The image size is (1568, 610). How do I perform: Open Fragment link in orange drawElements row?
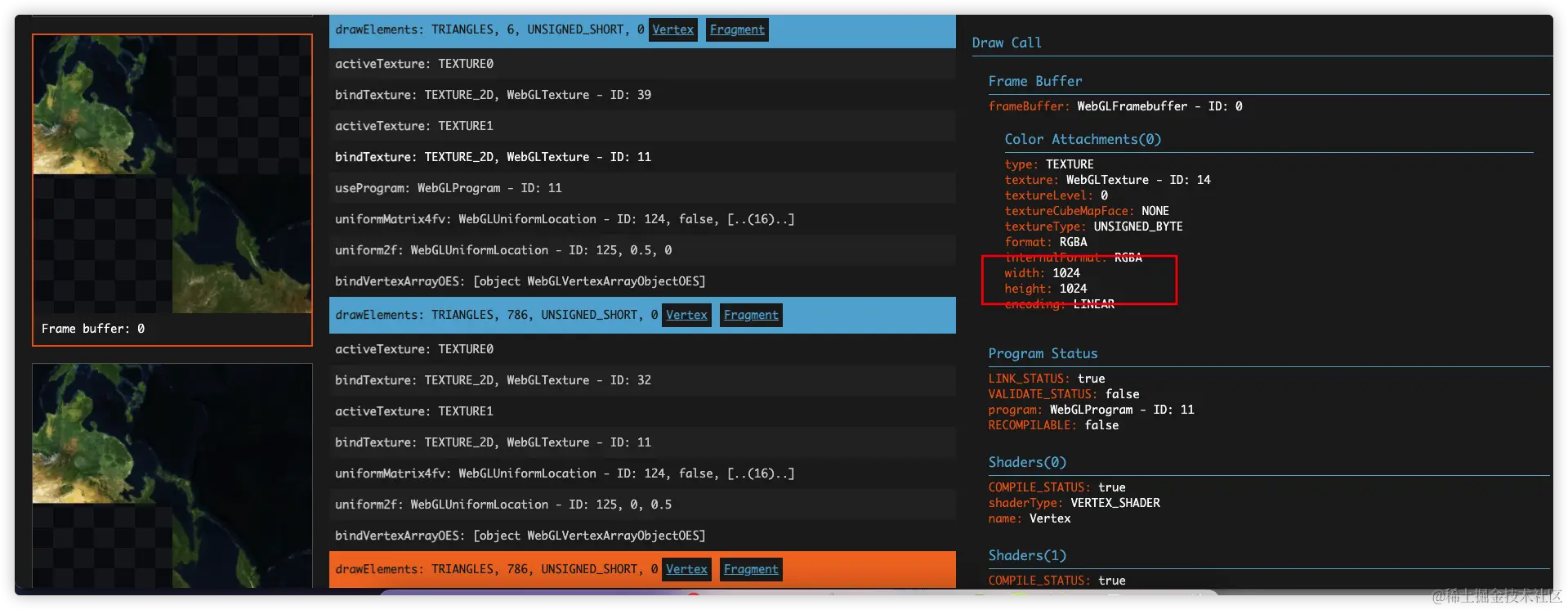pyautogui.click(x=751, y=569)
